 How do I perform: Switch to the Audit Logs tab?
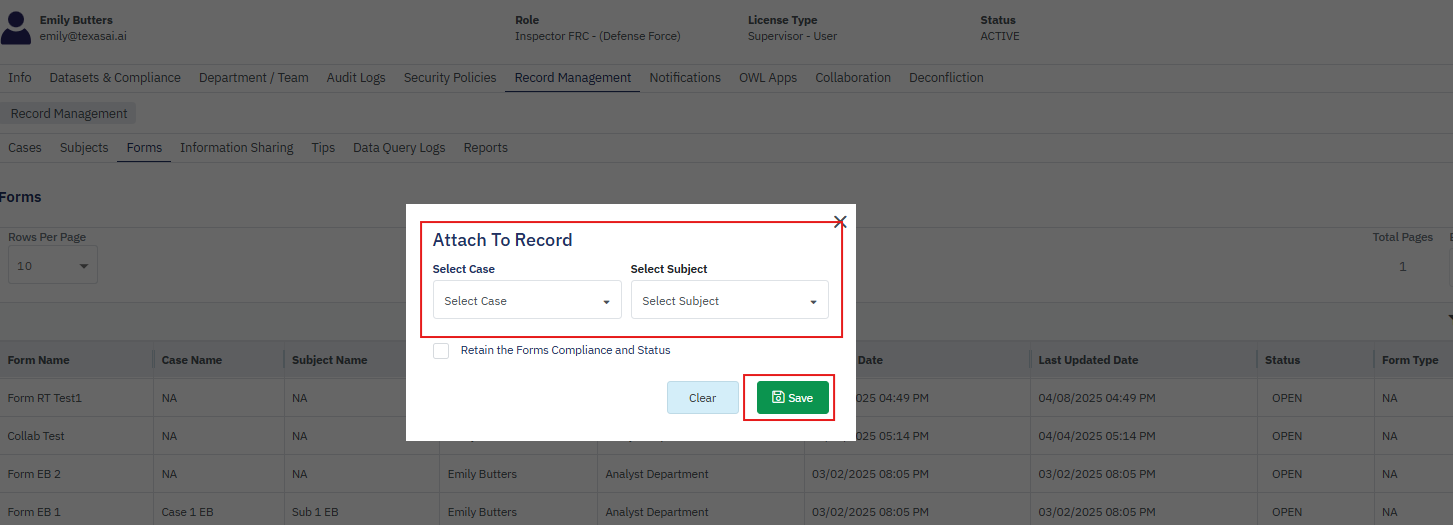point(355,78)
